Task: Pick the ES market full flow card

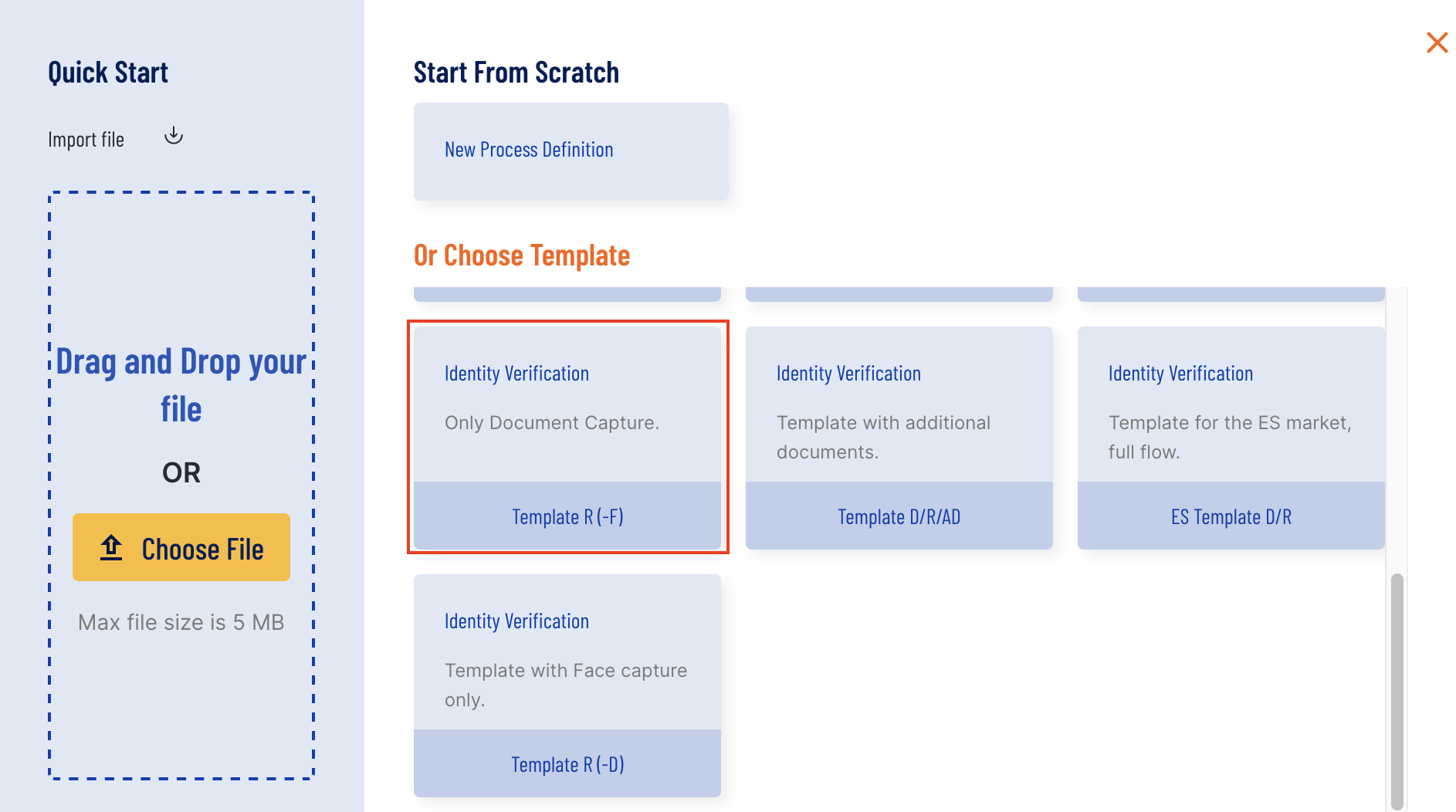Action: (1231, 438)
